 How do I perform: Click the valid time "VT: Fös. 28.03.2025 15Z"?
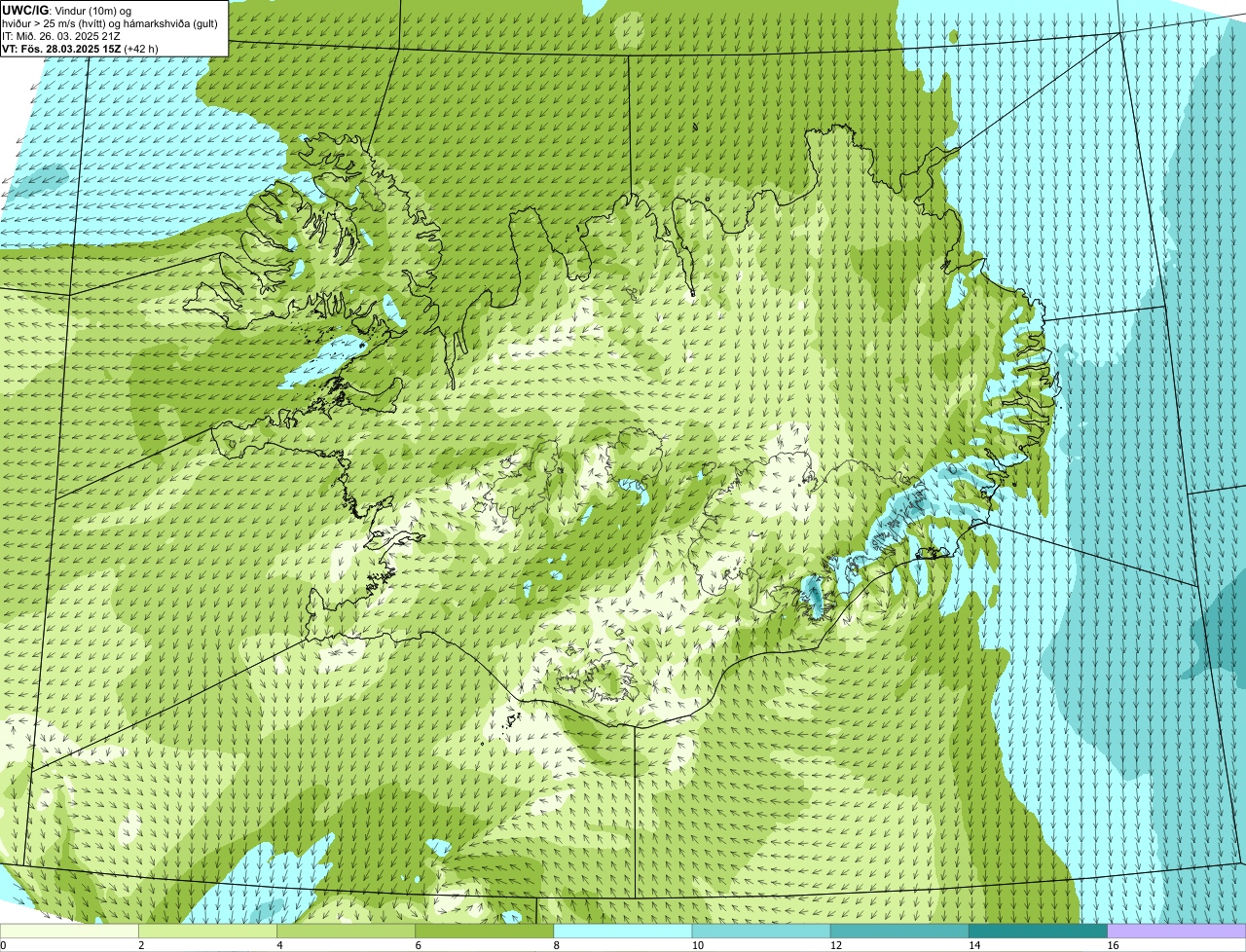61,49
